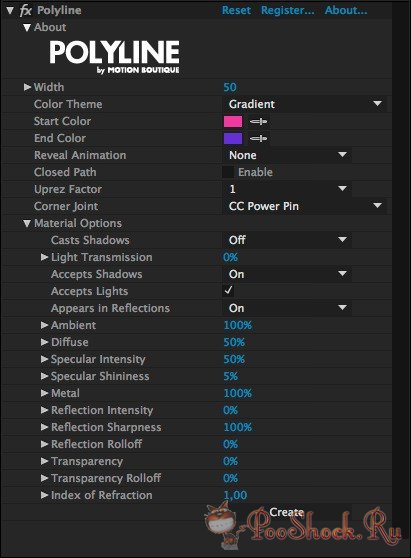
Task: Click the Ambient 100% value
Action: (238, 325)
